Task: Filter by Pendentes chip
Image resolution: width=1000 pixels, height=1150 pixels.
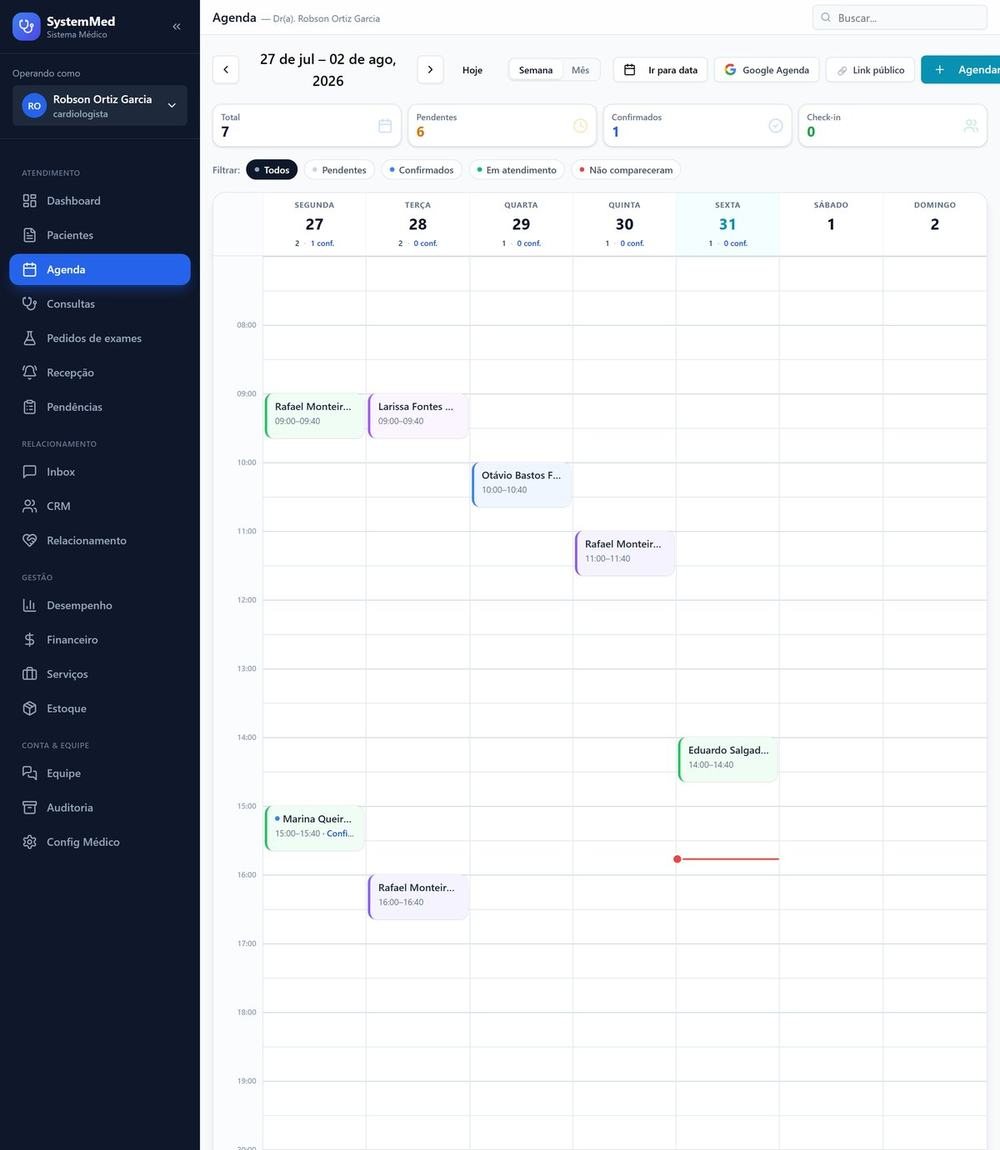Action: click(x=339, y=170)
